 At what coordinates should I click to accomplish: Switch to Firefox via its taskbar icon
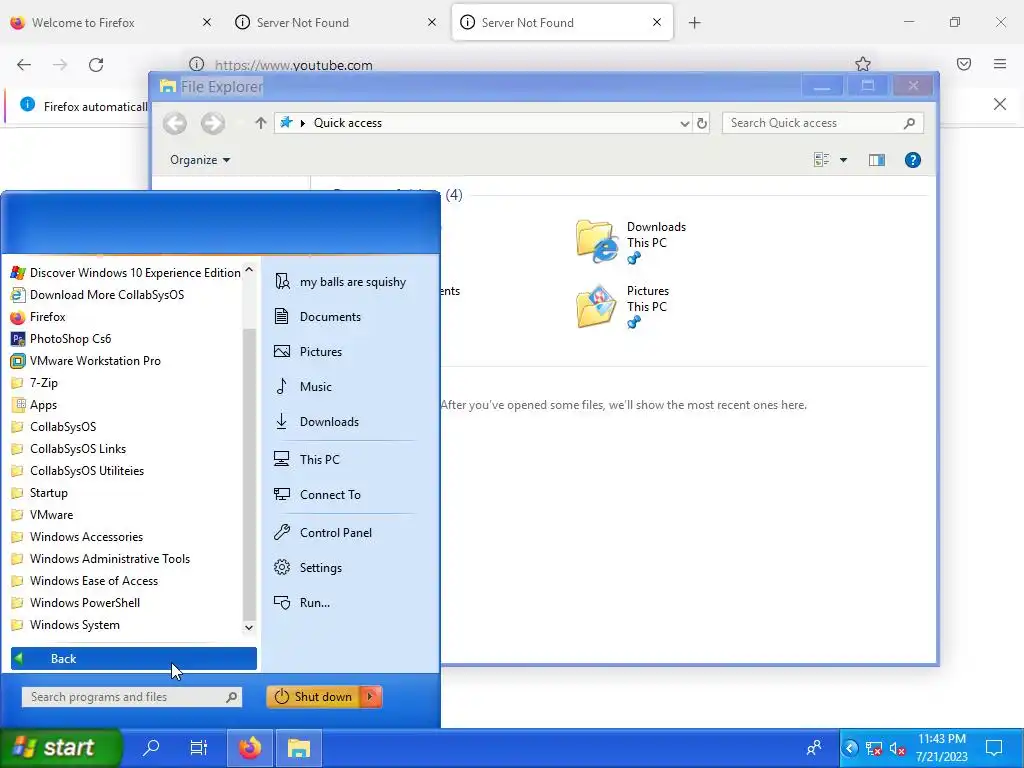coord(249,747)
